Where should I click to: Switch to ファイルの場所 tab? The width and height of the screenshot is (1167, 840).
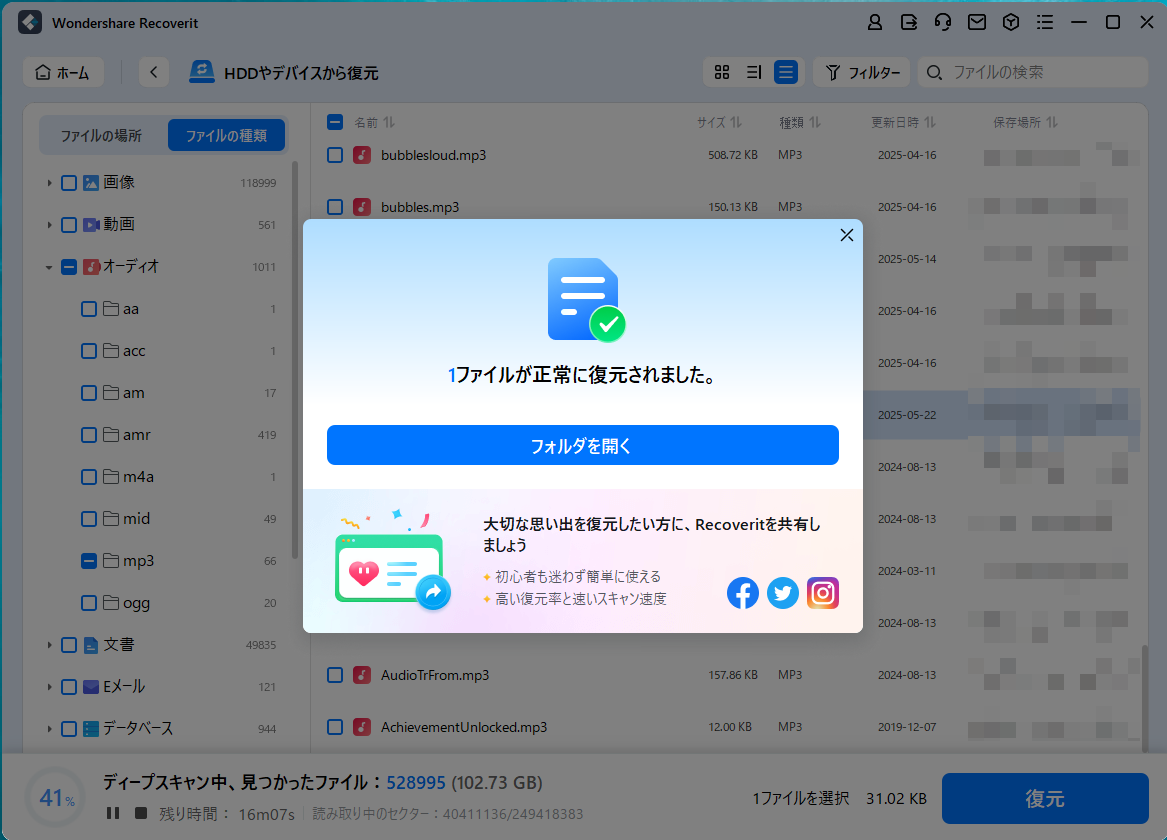[x=101, y=135]
